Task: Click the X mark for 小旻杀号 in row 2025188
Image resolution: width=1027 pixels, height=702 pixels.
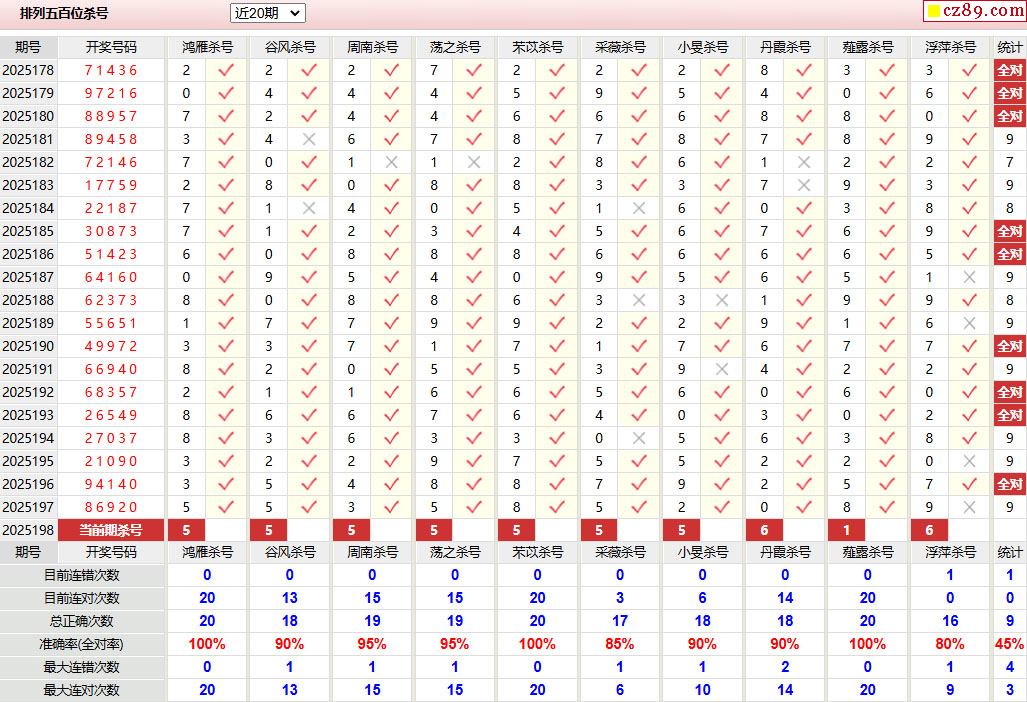Action: click(x=722, y=300)
